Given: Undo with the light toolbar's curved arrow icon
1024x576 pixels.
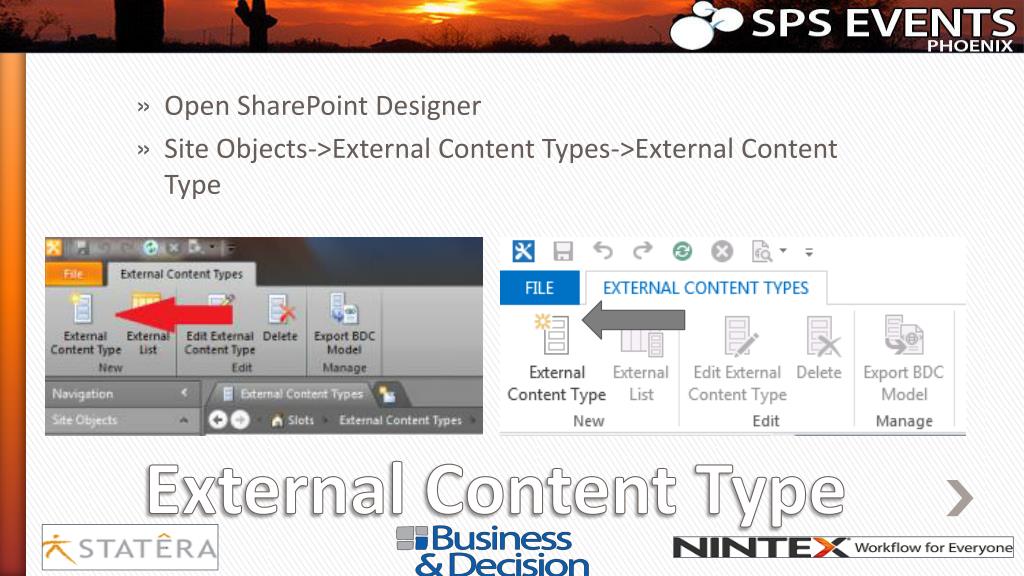Looking at the screenshot, I should coord(603,251).
